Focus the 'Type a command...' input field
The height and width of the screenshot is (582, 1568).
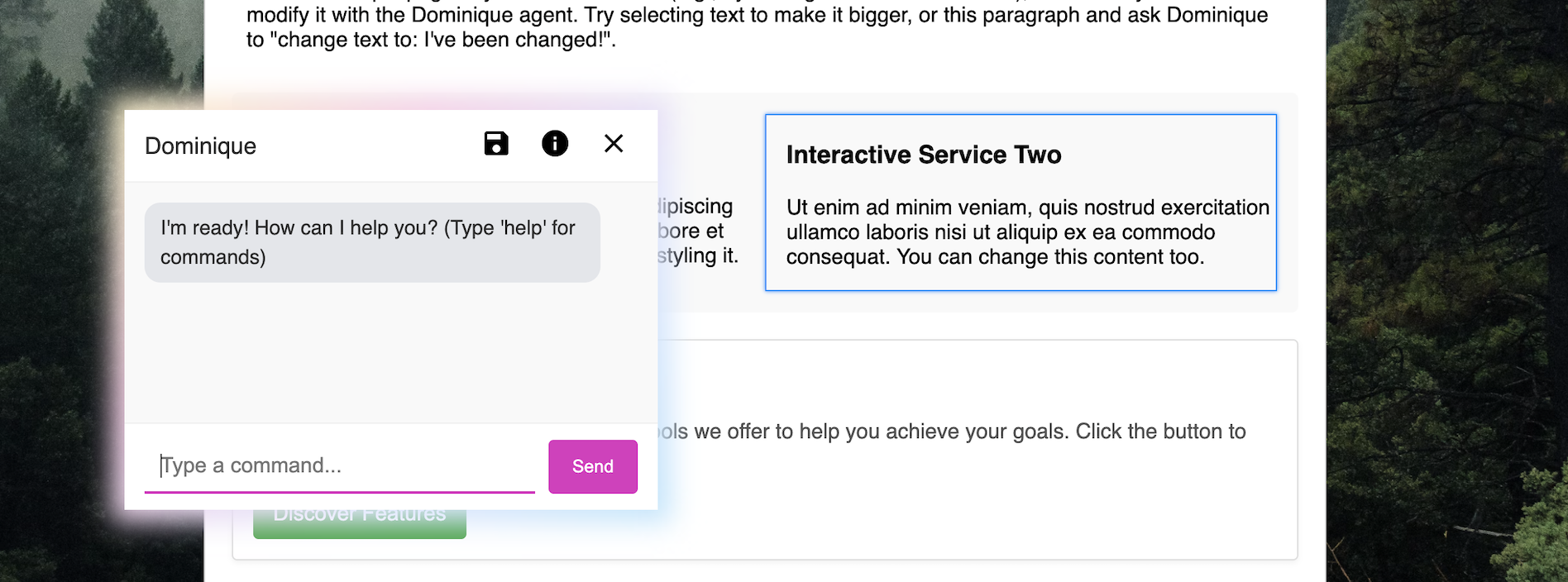[x=340, y=466]
